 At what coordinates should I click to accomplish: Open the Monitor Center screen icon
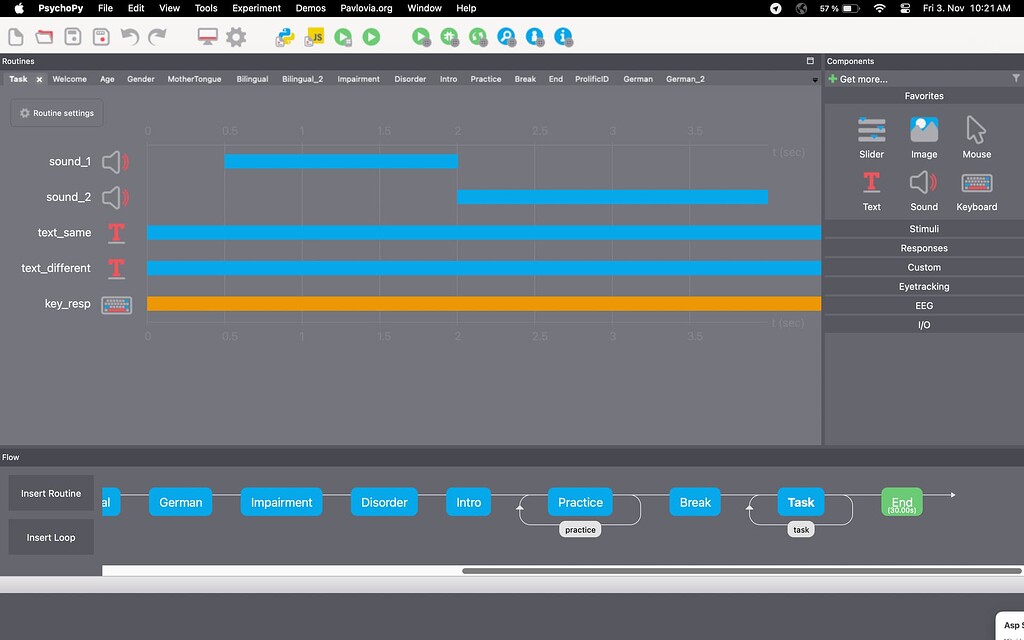[x=206, y=36]
